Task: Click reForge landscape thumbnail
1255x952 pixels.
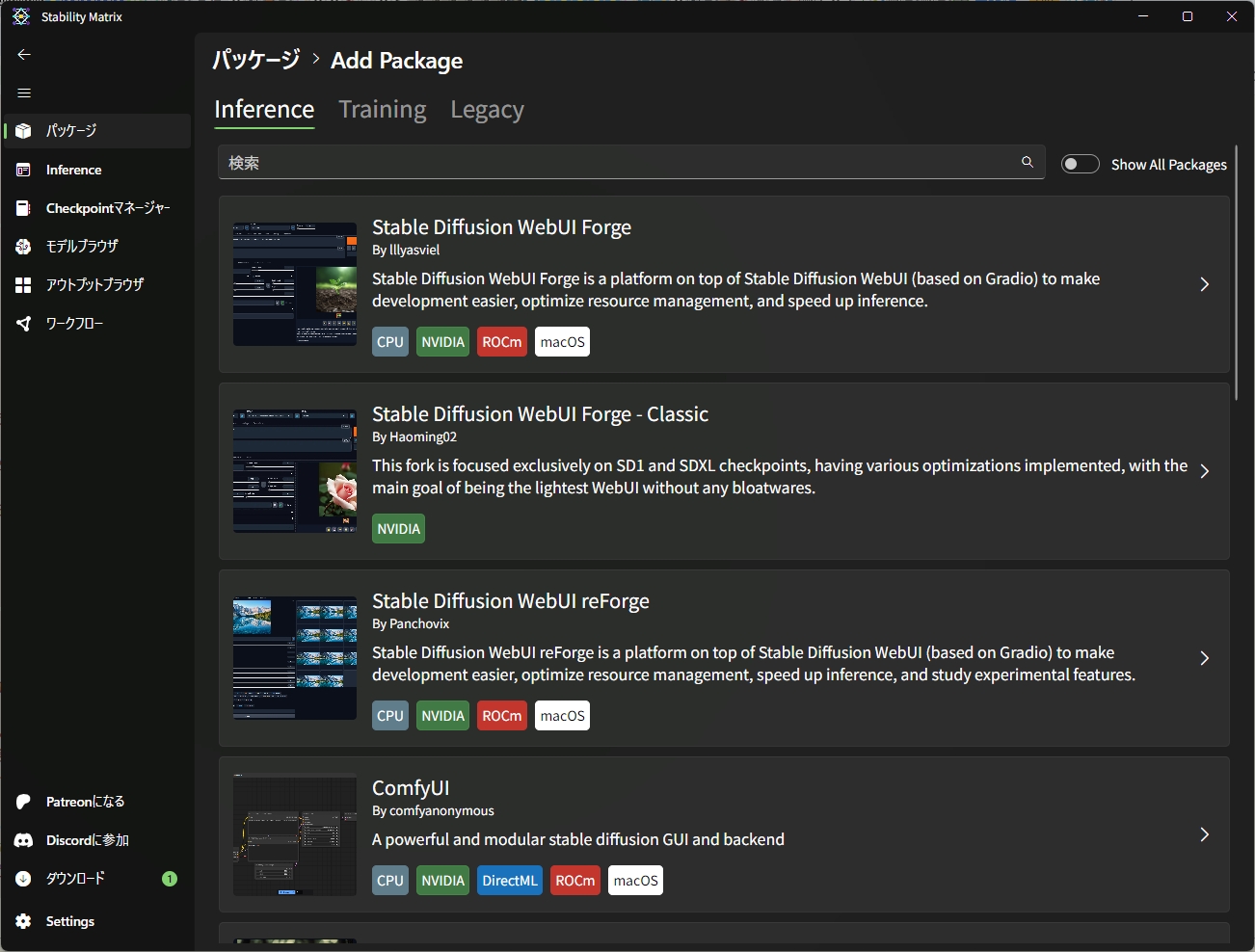Action: click(295, 658)
